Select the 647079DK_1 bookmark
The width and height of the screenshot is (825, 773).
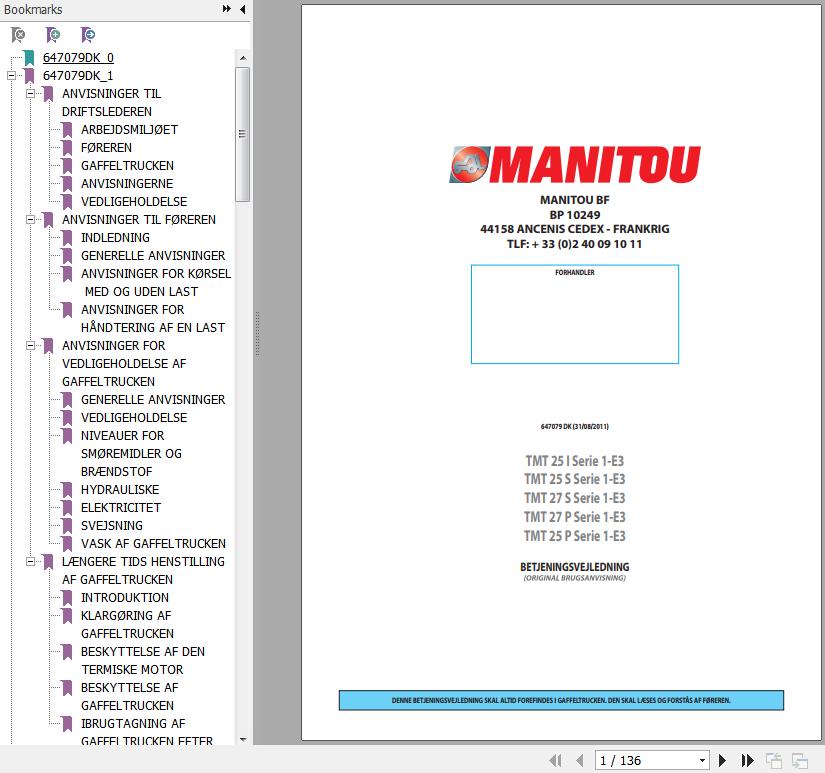point(78,76)
